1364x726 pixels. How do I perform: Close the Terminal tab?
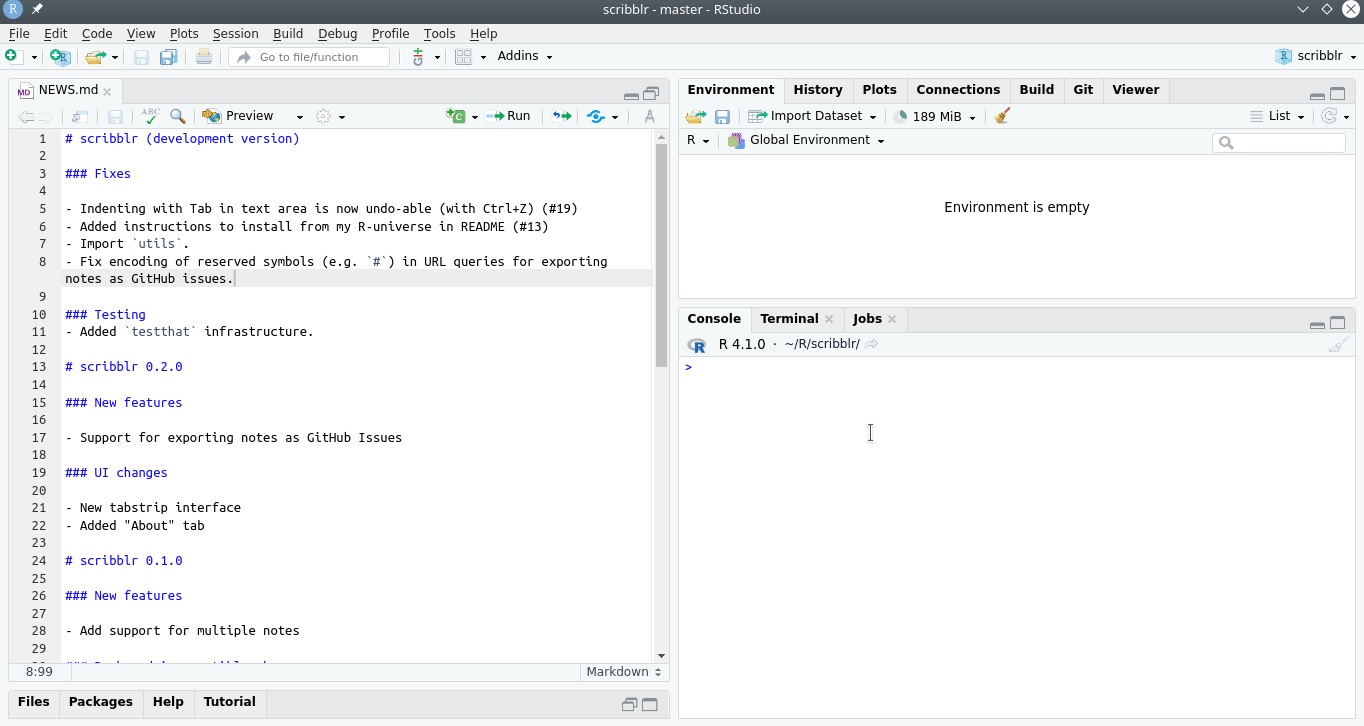[x=829, y=319]
